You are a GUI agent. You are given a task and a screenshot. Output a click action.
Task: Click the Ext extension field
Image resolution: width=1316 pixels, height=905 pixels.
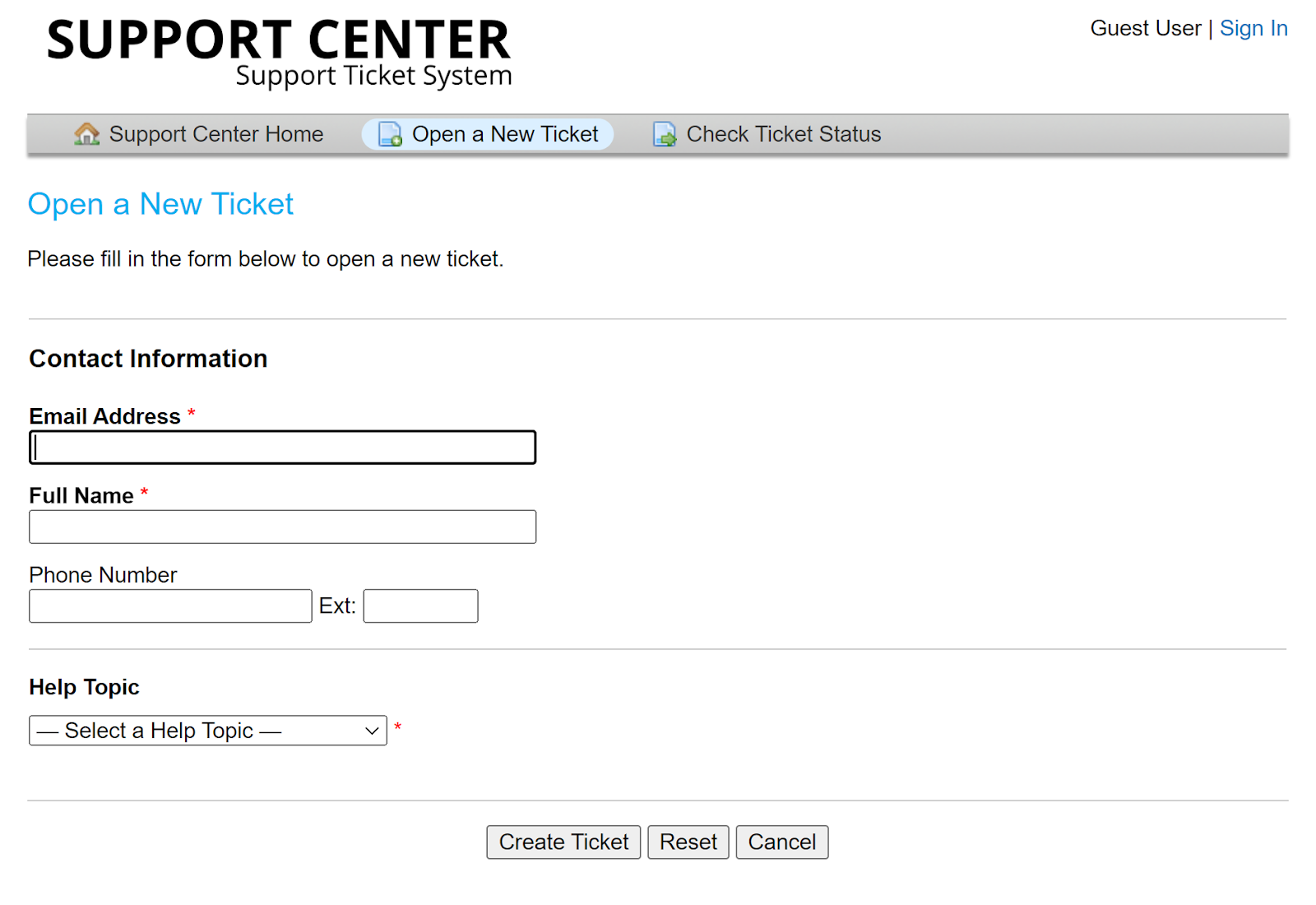tap(420, 606)
